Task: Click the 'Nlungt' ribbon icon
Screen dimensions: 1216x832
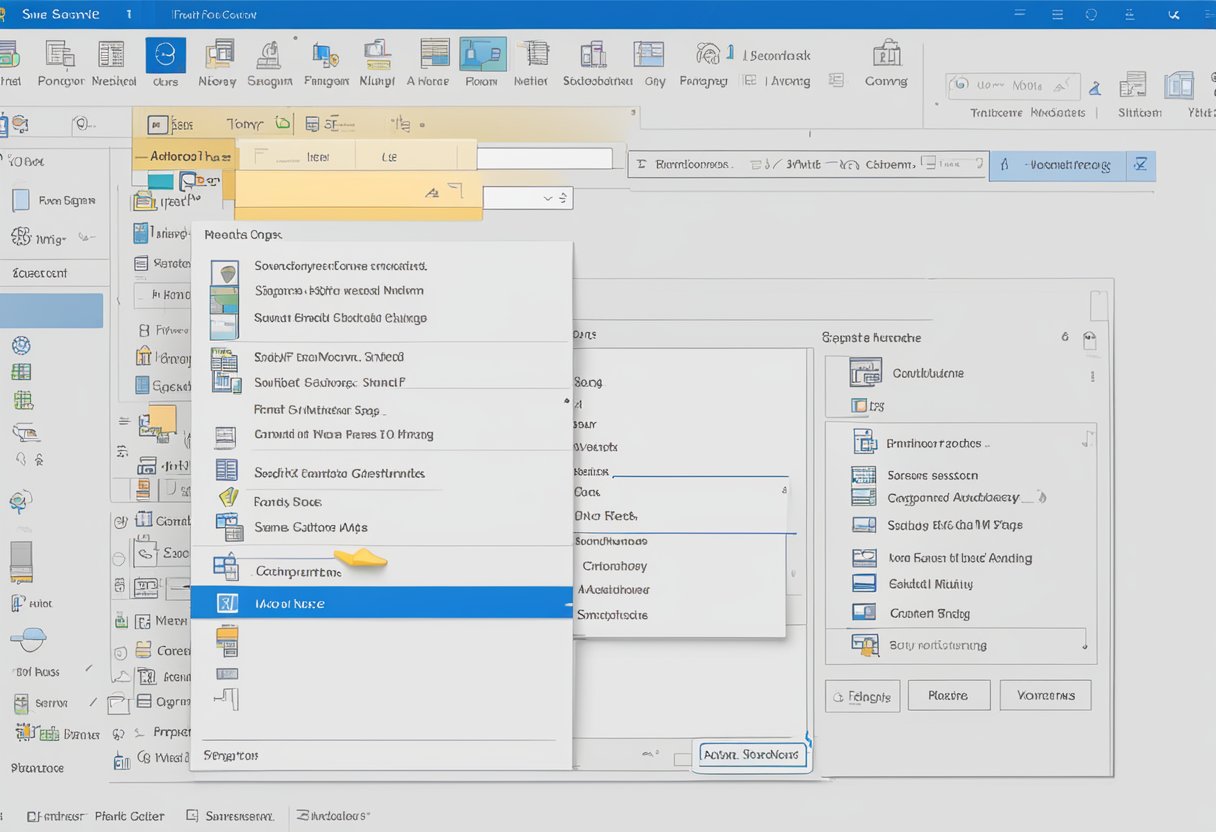Action: click(x=377, y=54)
